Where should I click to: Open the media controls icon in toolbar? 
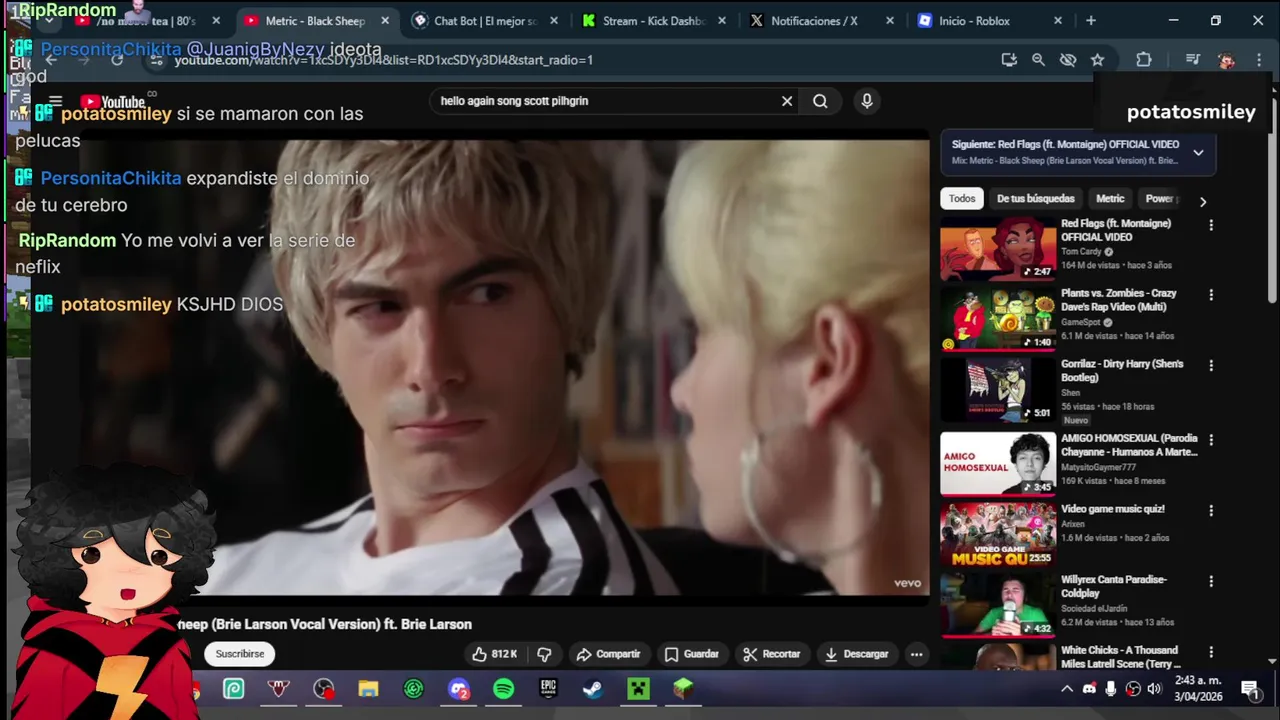(x=1192, y=60)
